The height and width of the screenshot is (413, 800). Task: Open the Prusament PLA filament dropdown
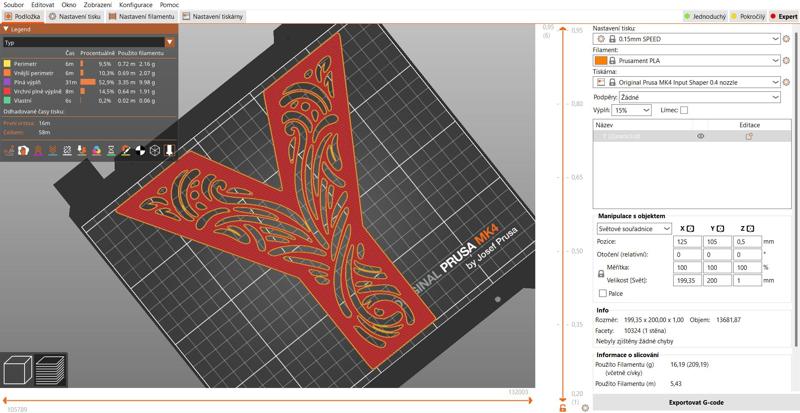[687, 60]
